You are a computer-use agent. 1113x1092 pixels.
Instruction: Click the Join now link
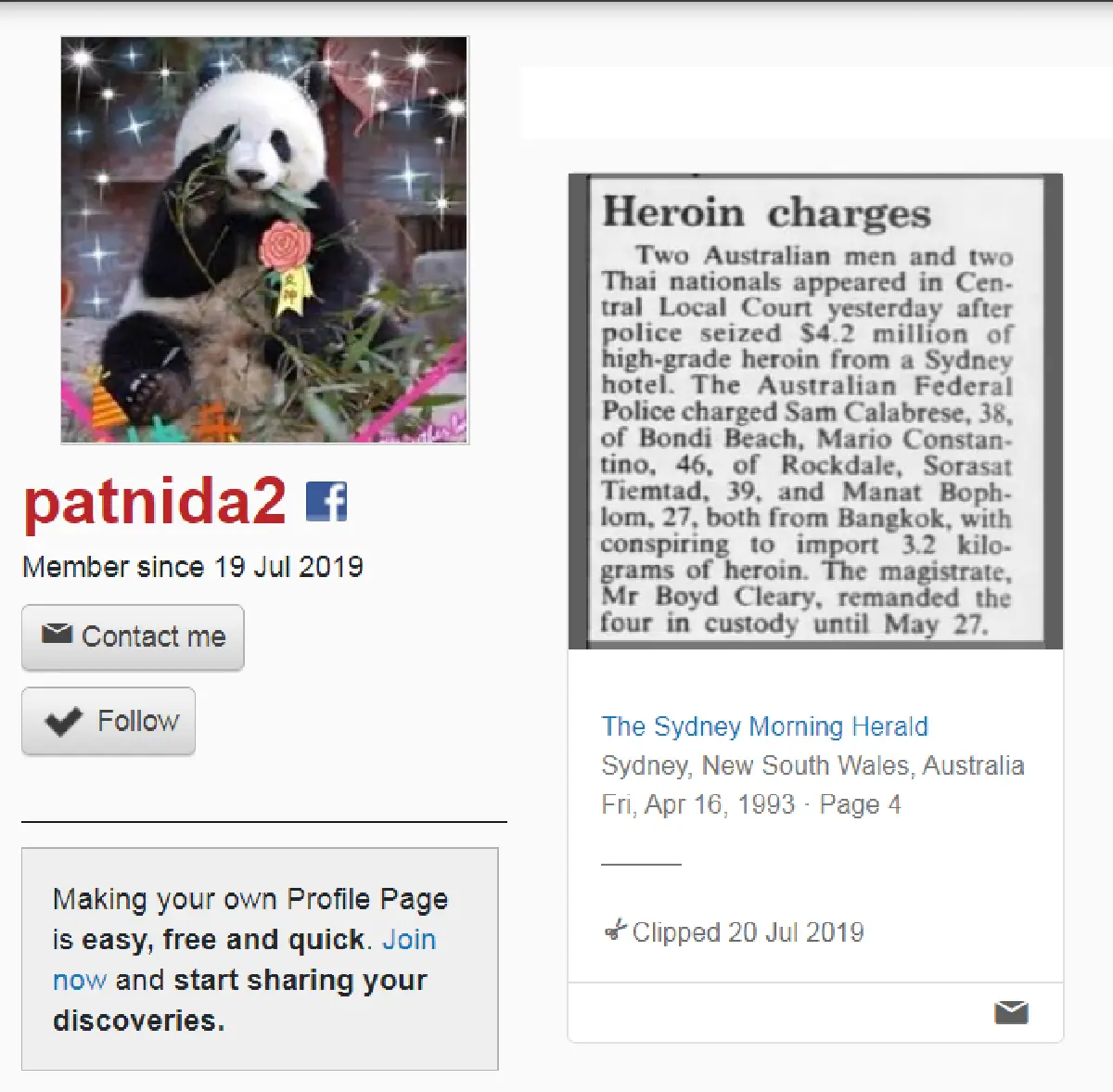click(245, 959)
